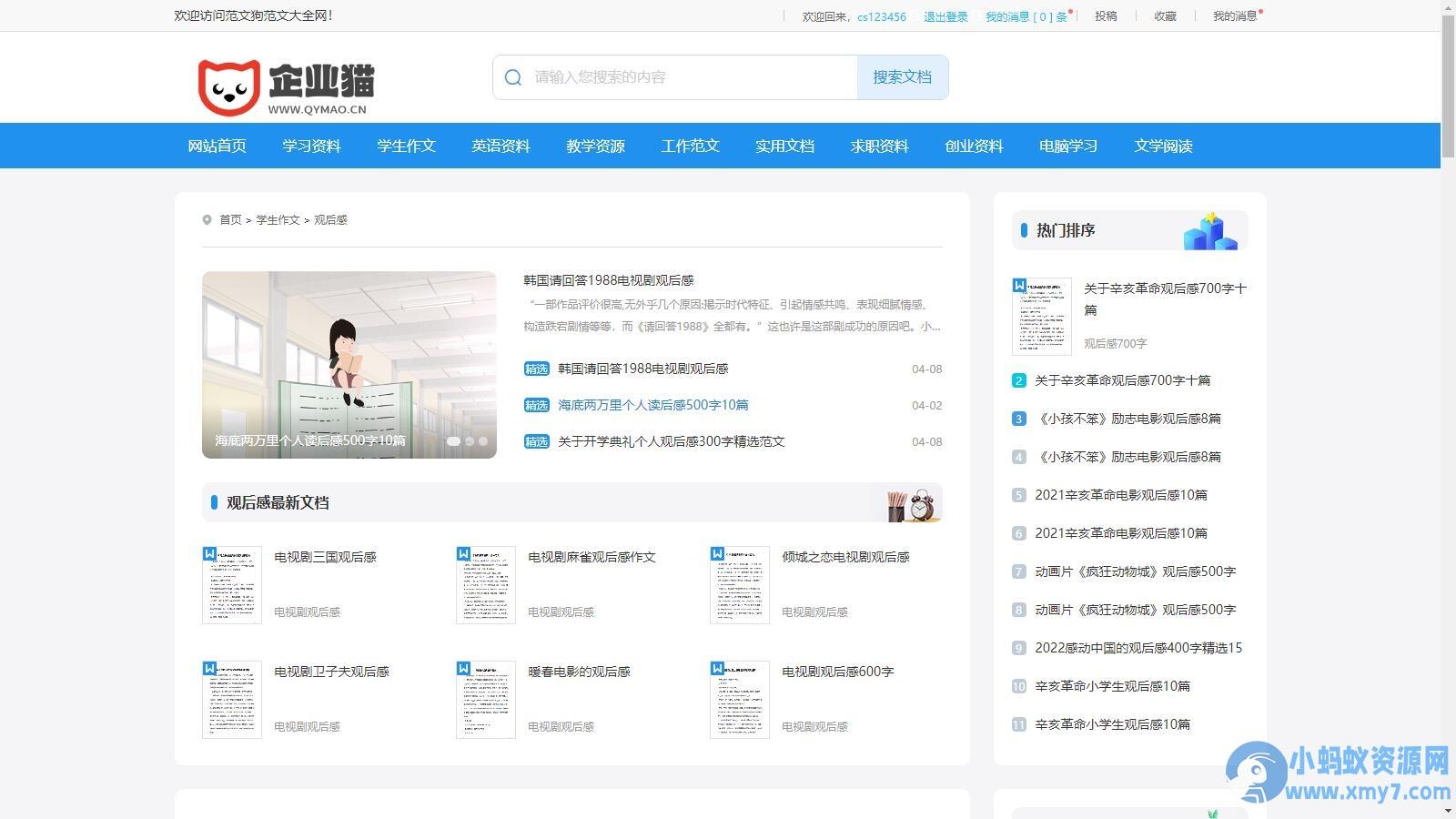Open 网站首页 in navigation bar
This screenshot has width=1456, height=819.
[217, 146]
